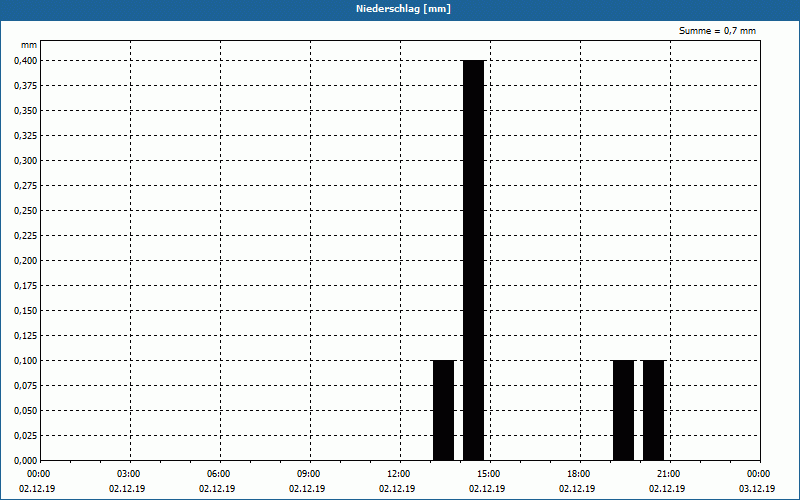Click the 0,250 y-axis label
The width and height of the screenshot is (800, 500).
point(26,211)
